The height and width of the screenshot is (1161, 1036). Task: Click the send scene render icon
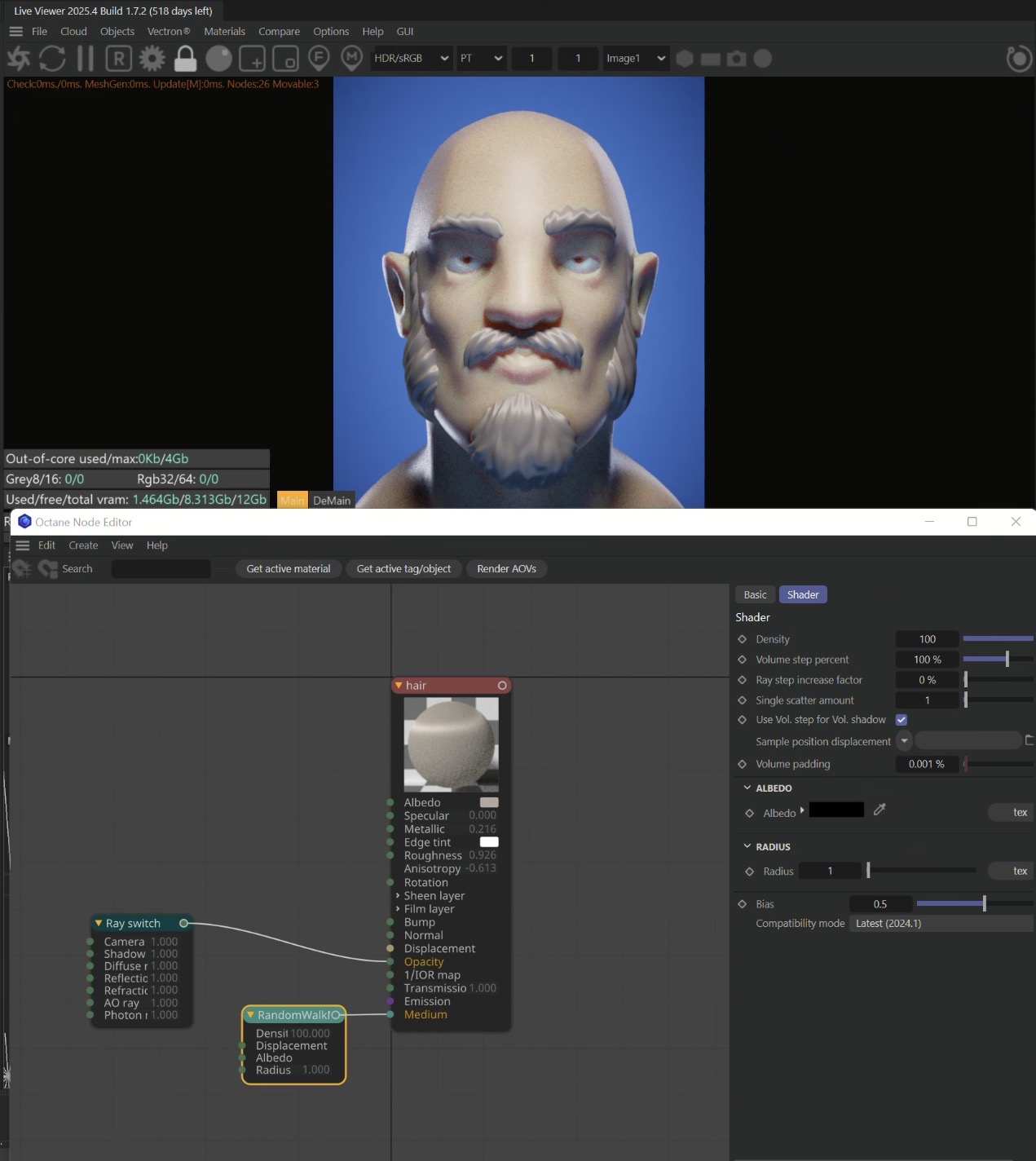[x=19, y=59]
